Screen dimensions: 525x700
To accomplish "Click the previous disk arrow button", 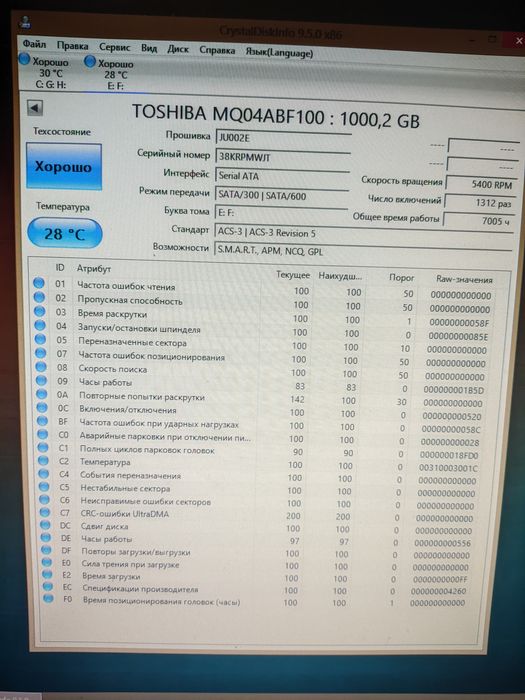I will [35, 108].
